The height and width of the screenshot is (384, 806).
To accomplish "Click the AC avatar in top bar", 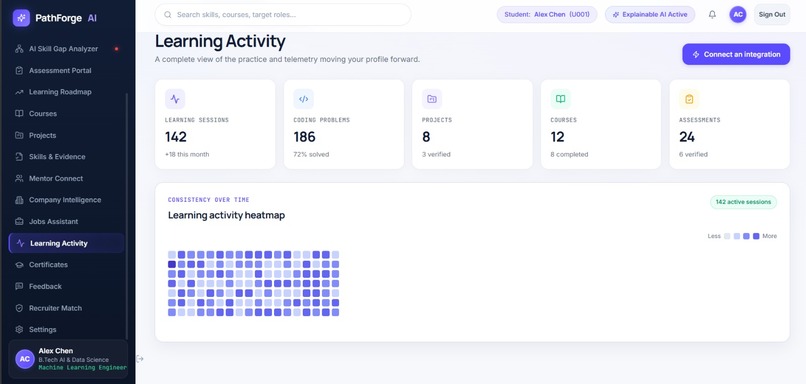I will tap(738, 14).
